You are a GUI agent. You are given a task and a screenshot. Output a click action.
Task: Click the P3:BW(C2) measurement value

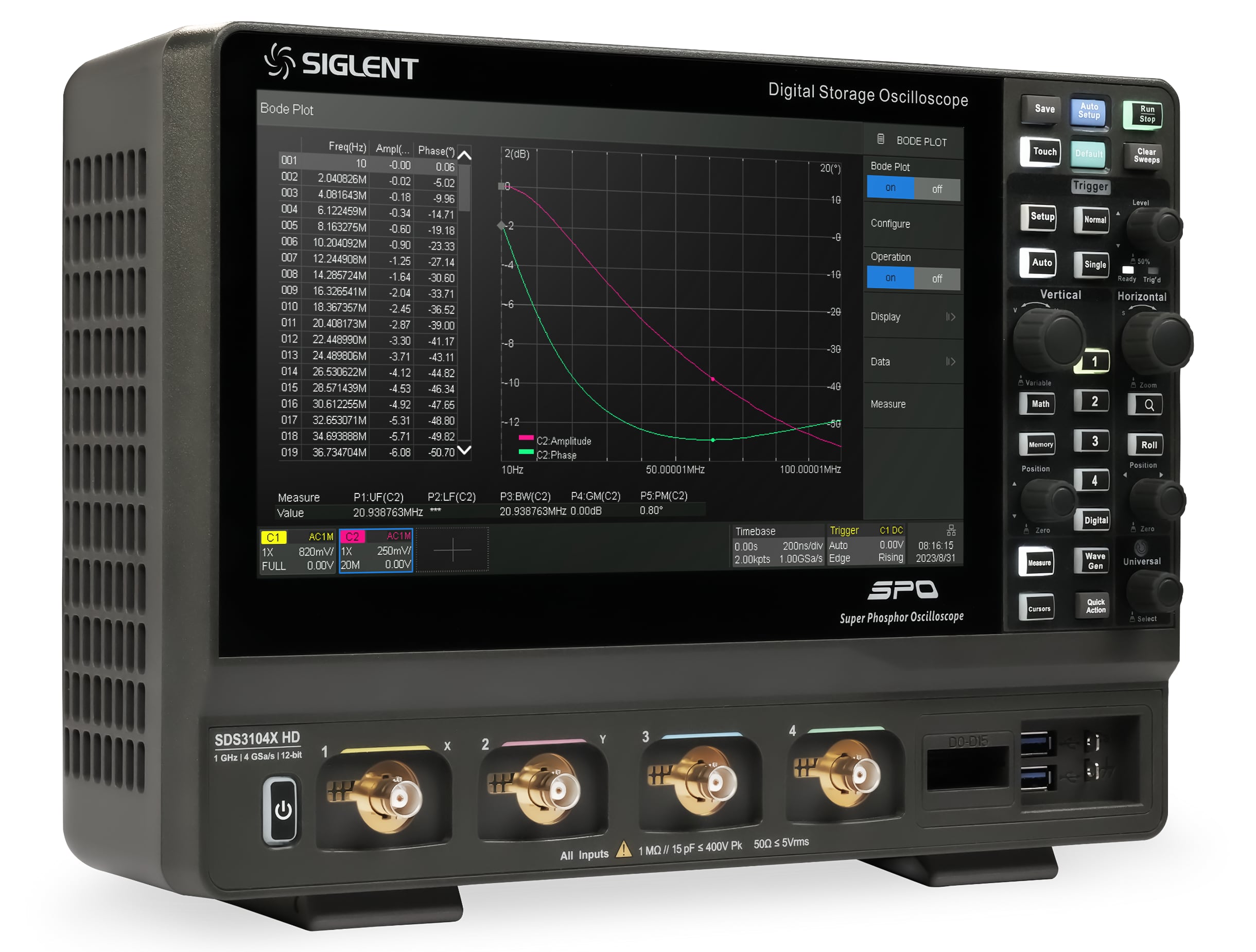(533, 512)
